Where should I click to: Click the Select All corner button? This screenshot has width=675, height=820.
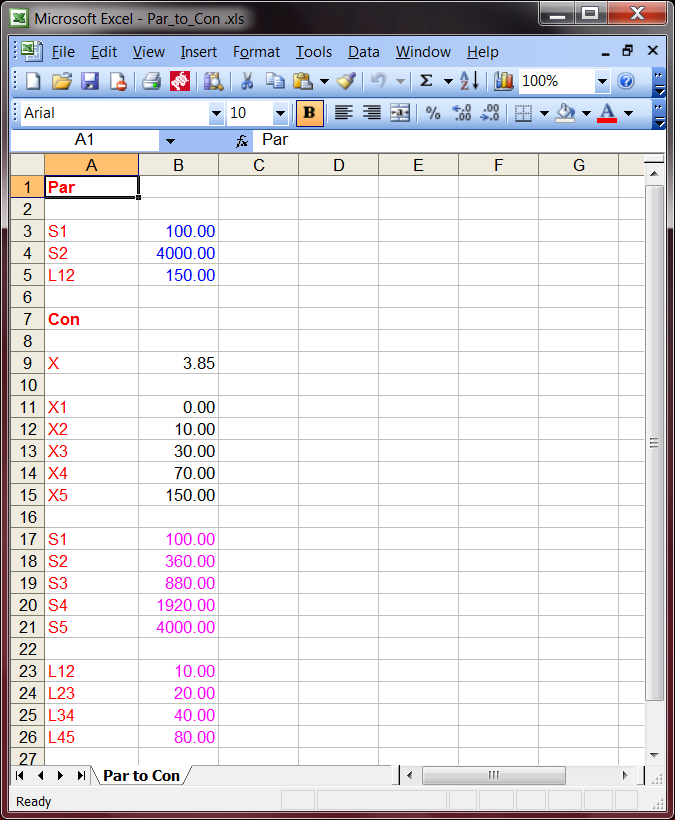28,165
